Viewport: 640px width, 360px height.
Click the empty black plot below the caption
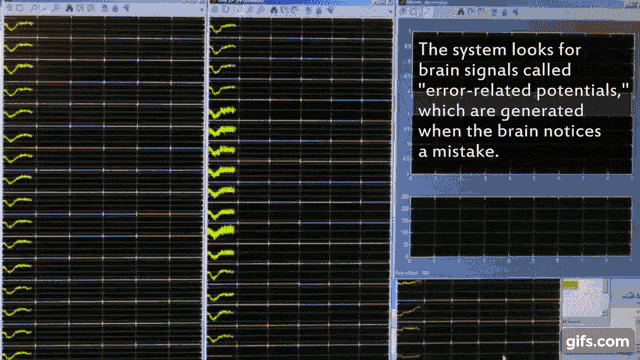point(521,227)
